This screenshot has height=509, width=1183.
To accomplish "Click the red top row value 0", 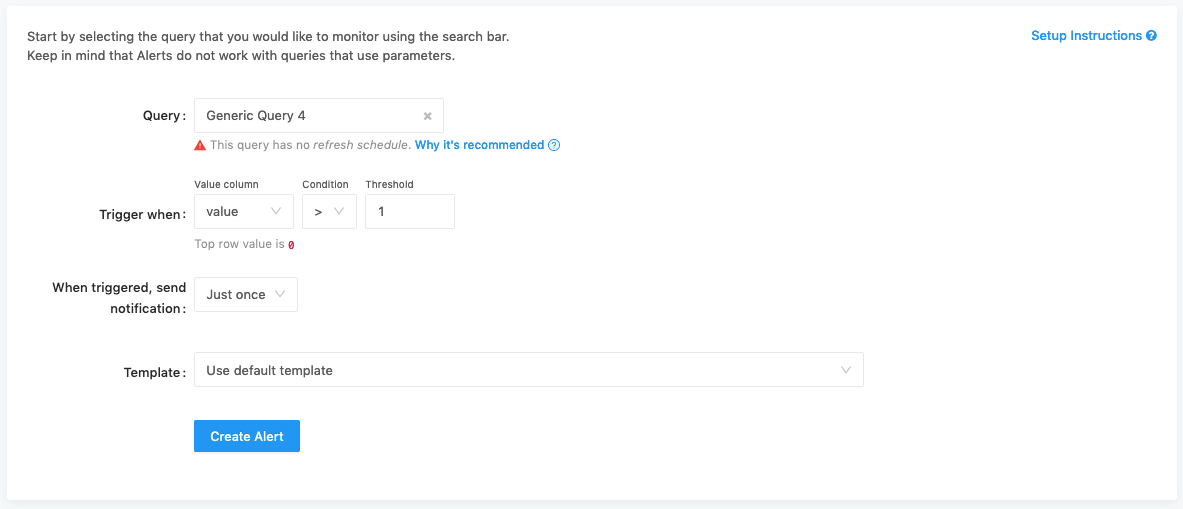I will click(291, 245).
